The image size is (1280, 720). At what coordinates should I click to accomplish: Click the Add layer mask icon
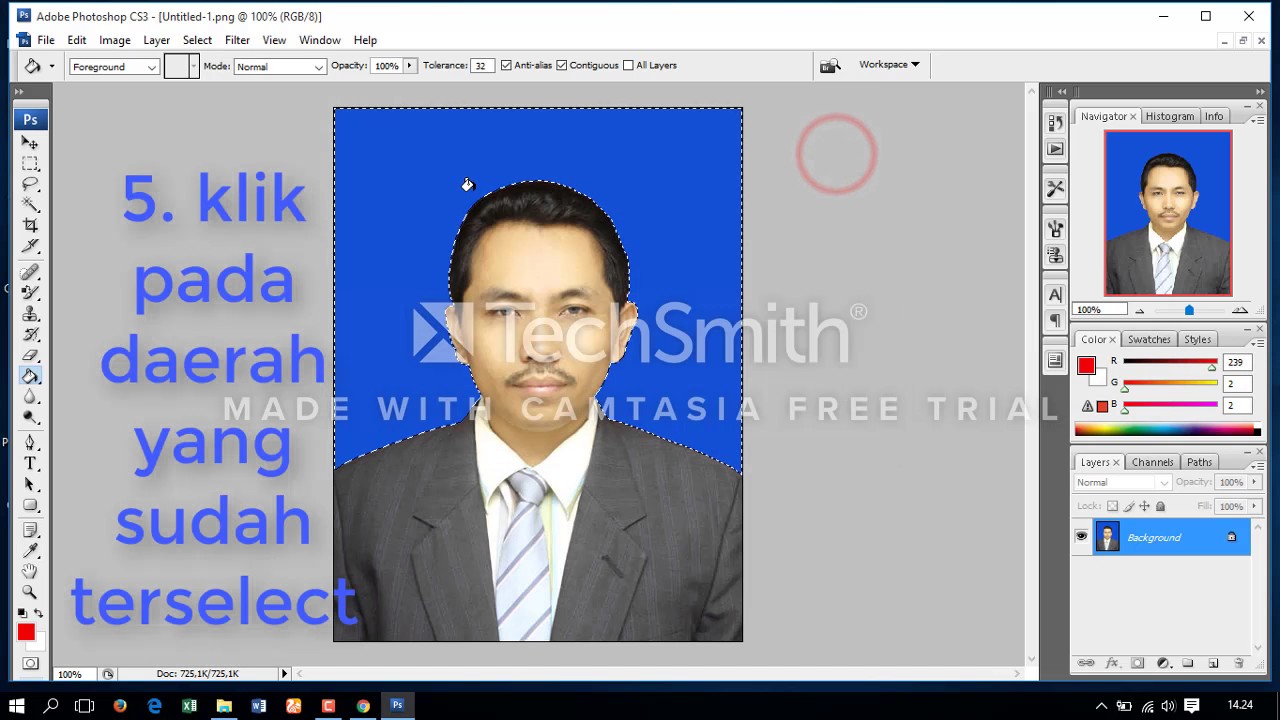[1137, 663]
